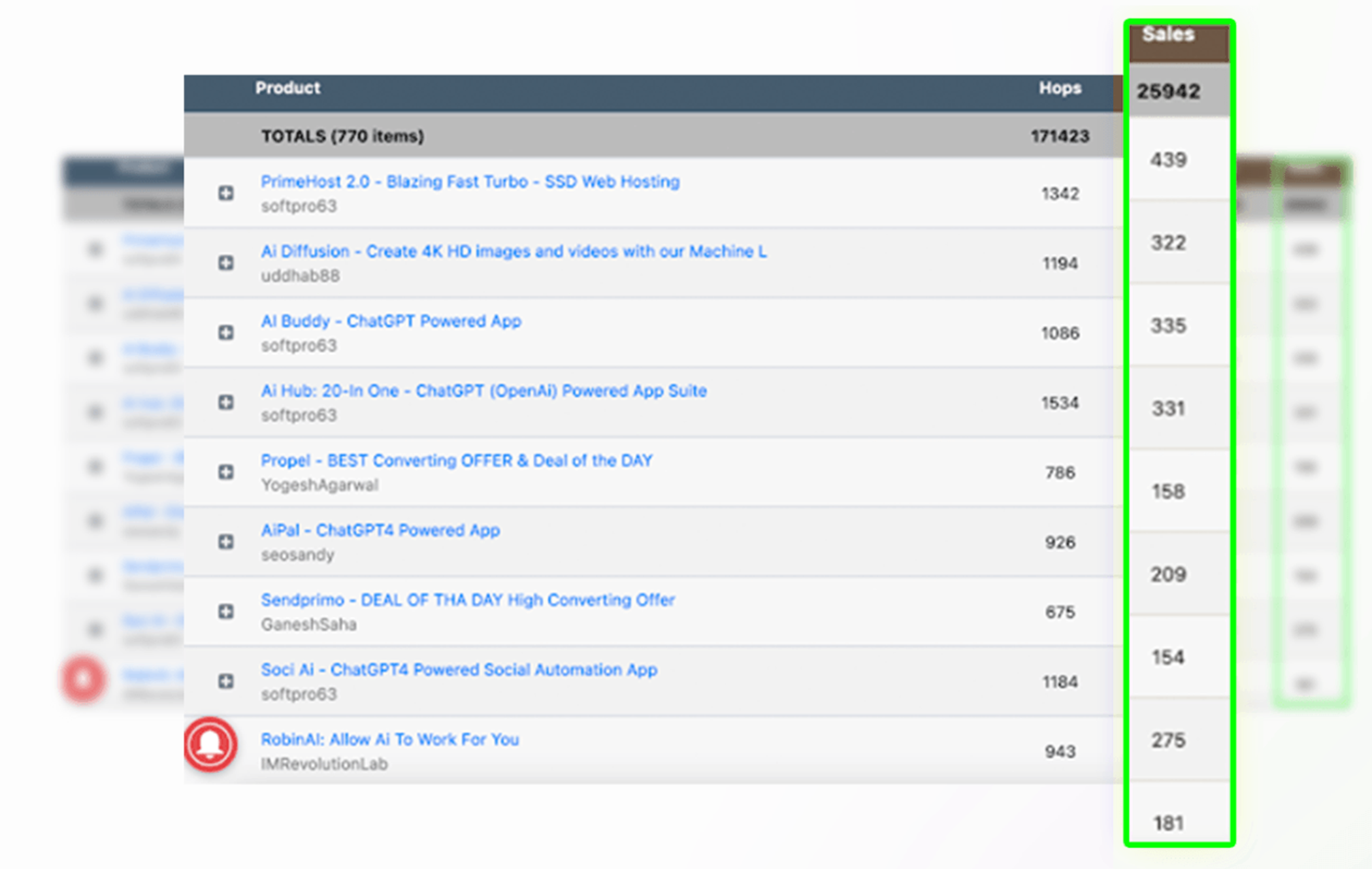1372x869 pixels.
Task: Expand the AI Buddy row plus icon
Action: (225, 333)
